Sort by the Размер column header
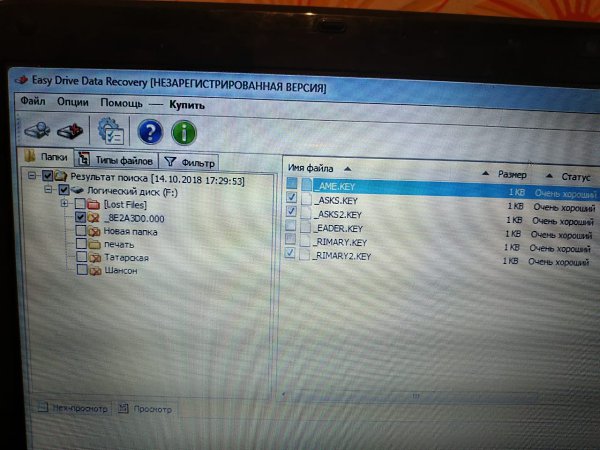This screenshot has width=600, height=450. [x=511, y=174]
